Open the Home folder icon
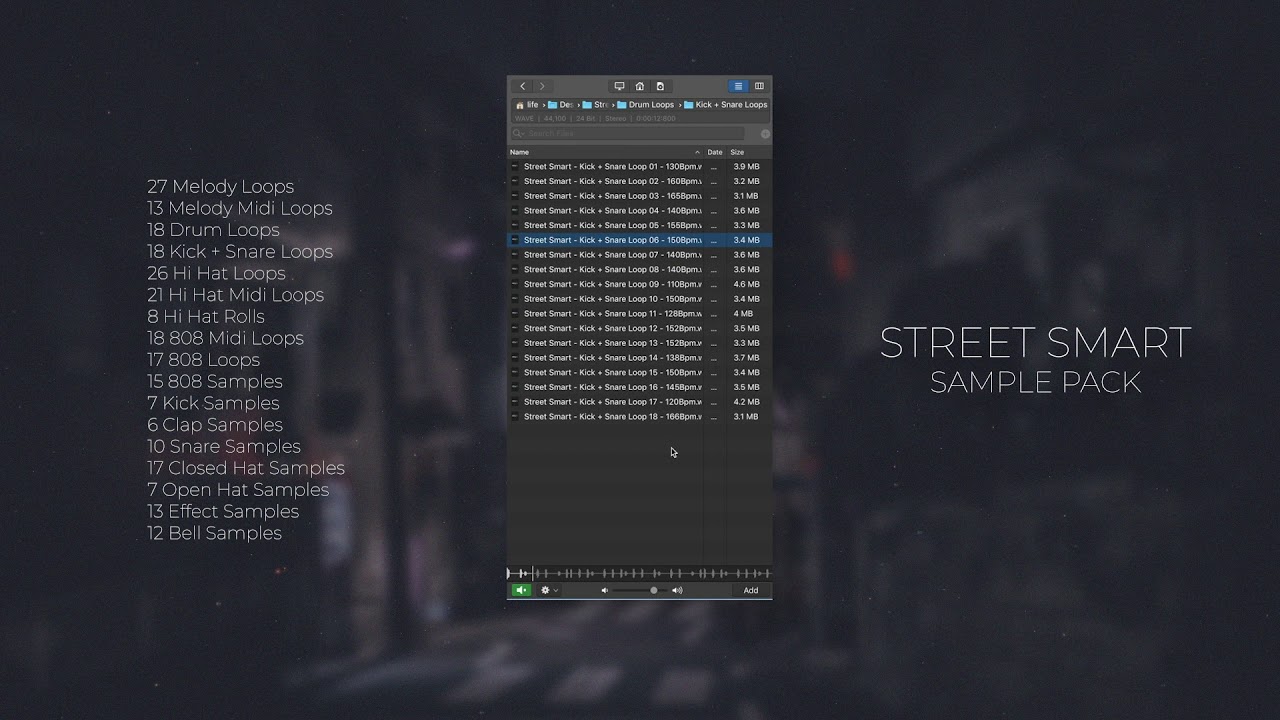Image resolution: width=1280 pixels, height=720 pixels. 640,86
